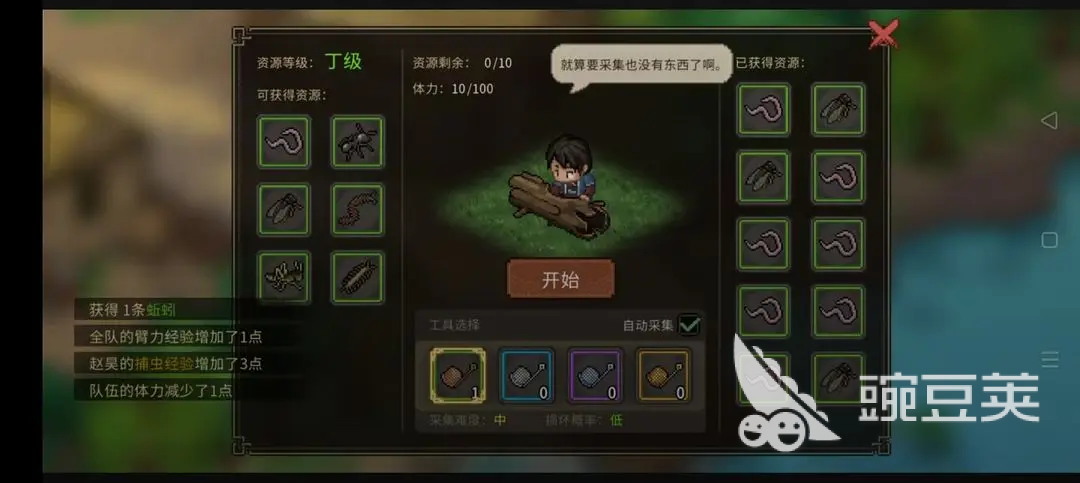Select the dark millipede resource icon
Image resolution: width=1080 pixels, height=483 pixels.
pyautogui.click(x=357, y=277)
